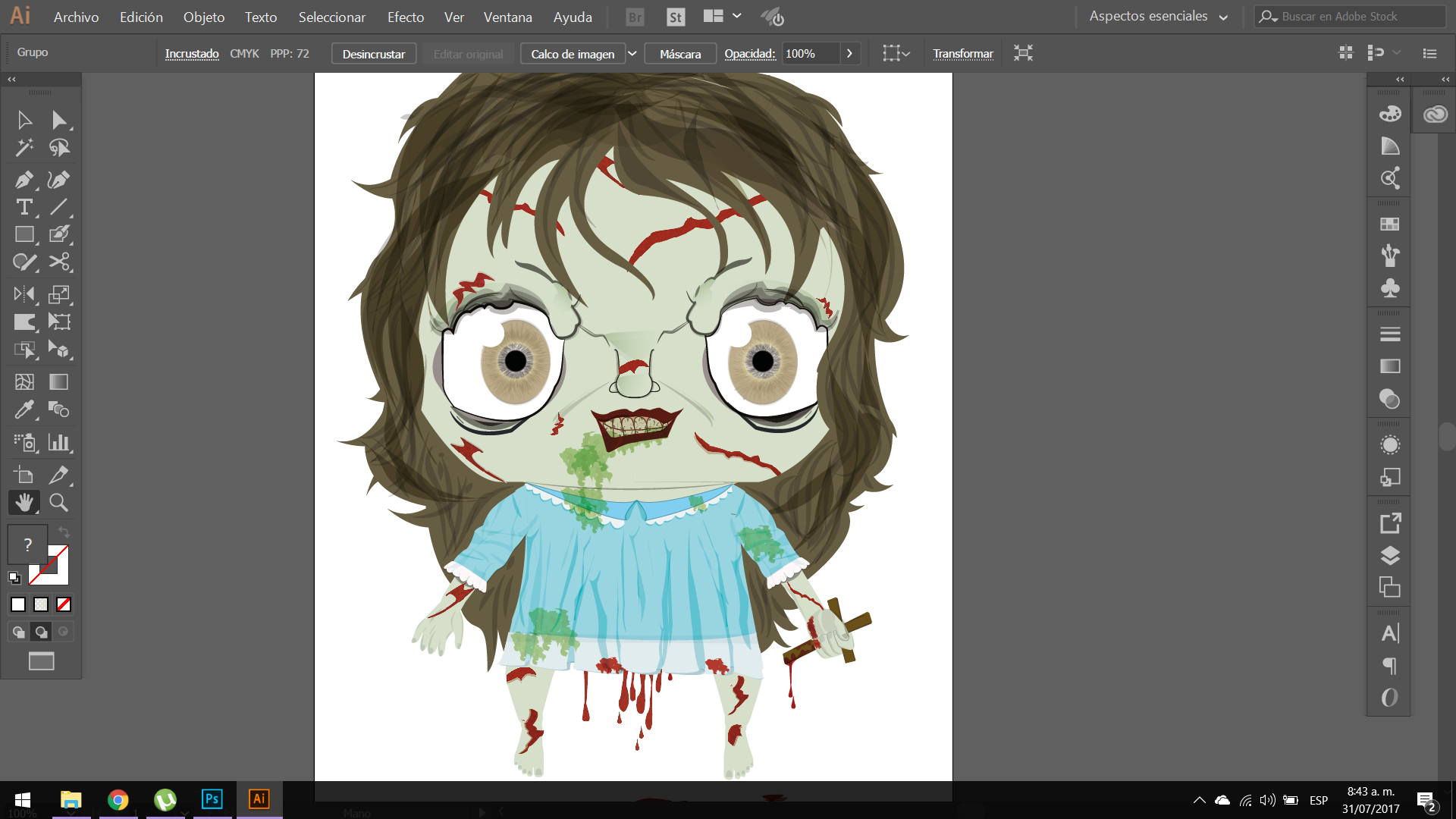Image resolution: width=1456 pixels, height=819 pixels.
Task: Click the Calco de imagen button
Action: coord(573,54)
